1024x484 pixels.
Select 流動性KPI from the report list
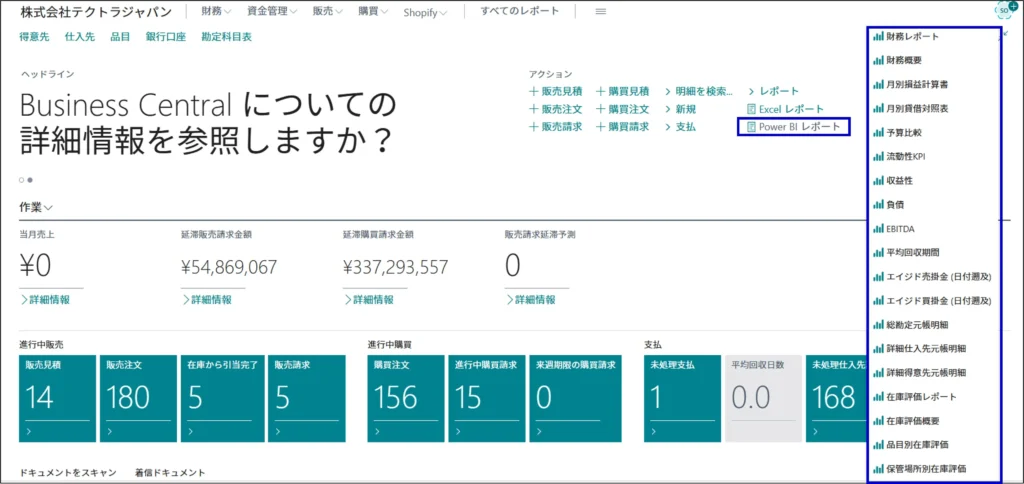point(907,157)
